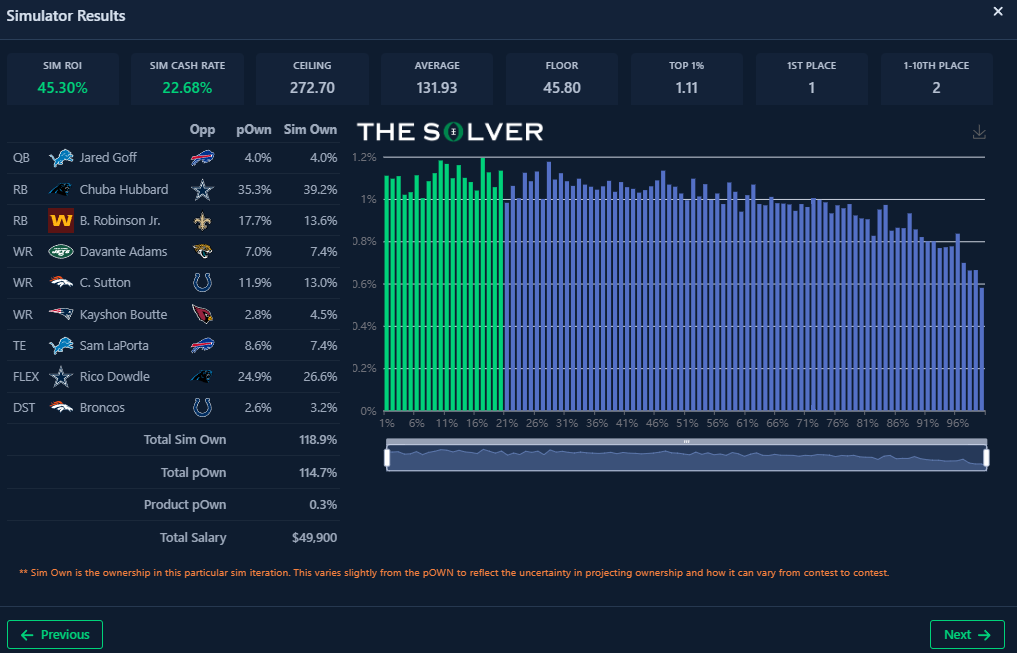Image resolution: width=1017 pixels, height=653 pixels.
Task: Click the Total Sim Own value 118.9%
Action: point(318,440)
